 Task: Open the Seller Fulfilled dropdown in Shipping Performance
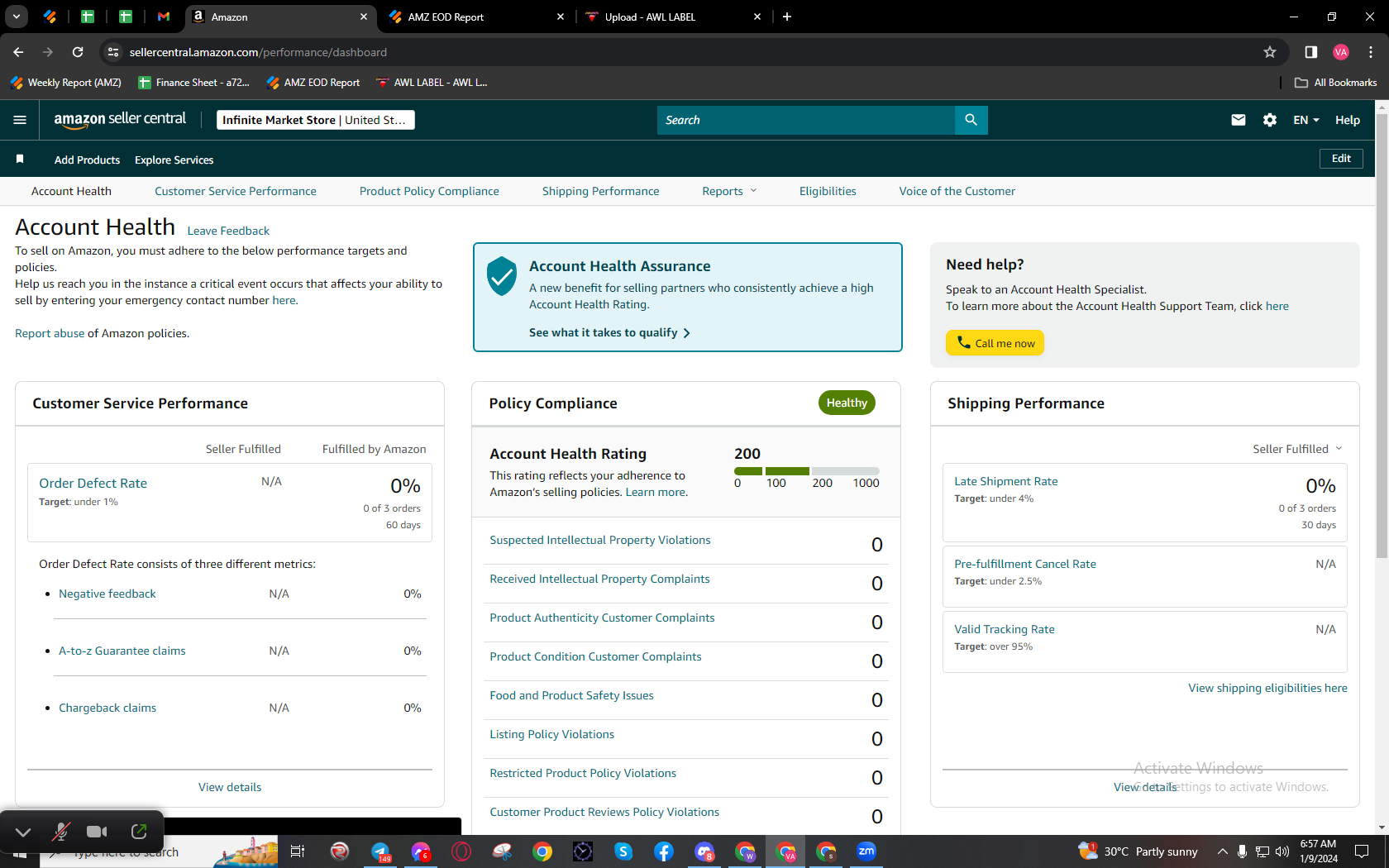1298,449
